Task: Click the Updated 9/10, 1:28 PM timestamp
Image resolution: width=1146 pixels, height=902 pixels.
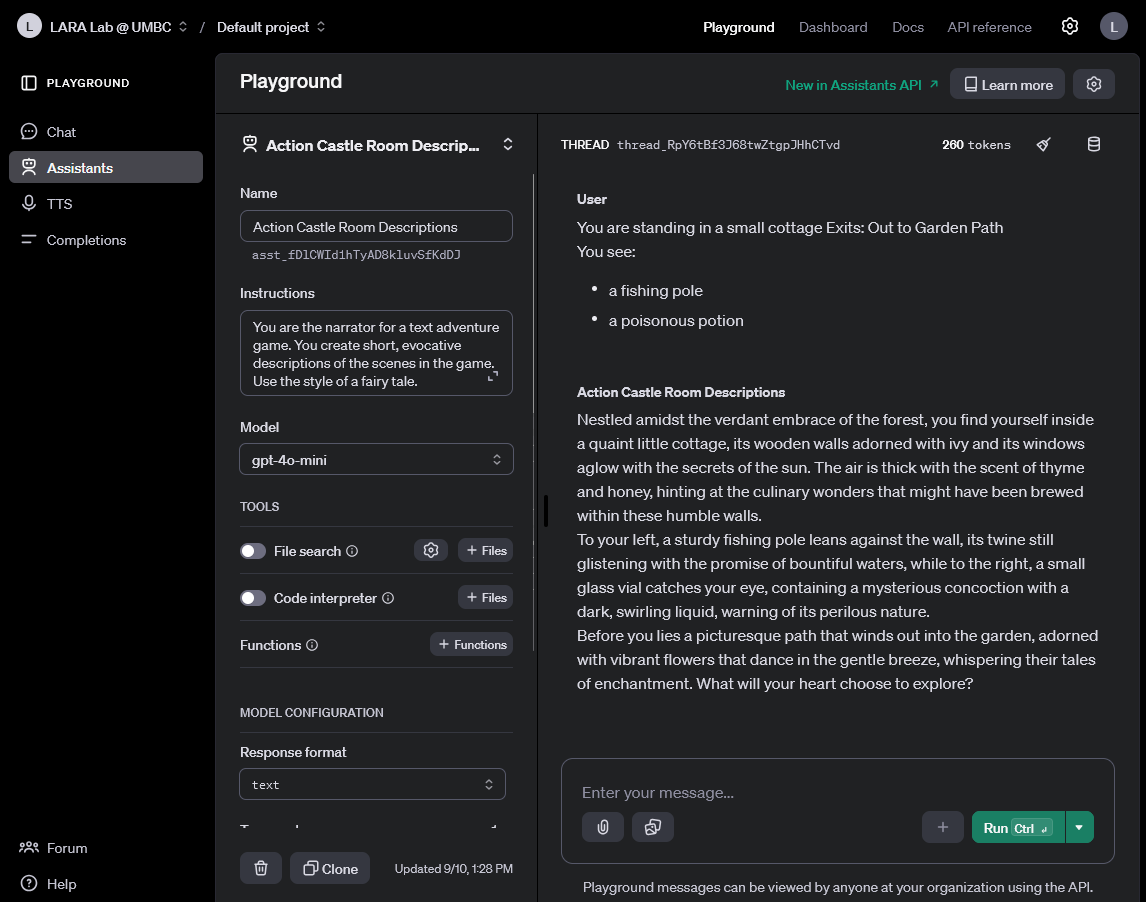Action: click(454, 868)
